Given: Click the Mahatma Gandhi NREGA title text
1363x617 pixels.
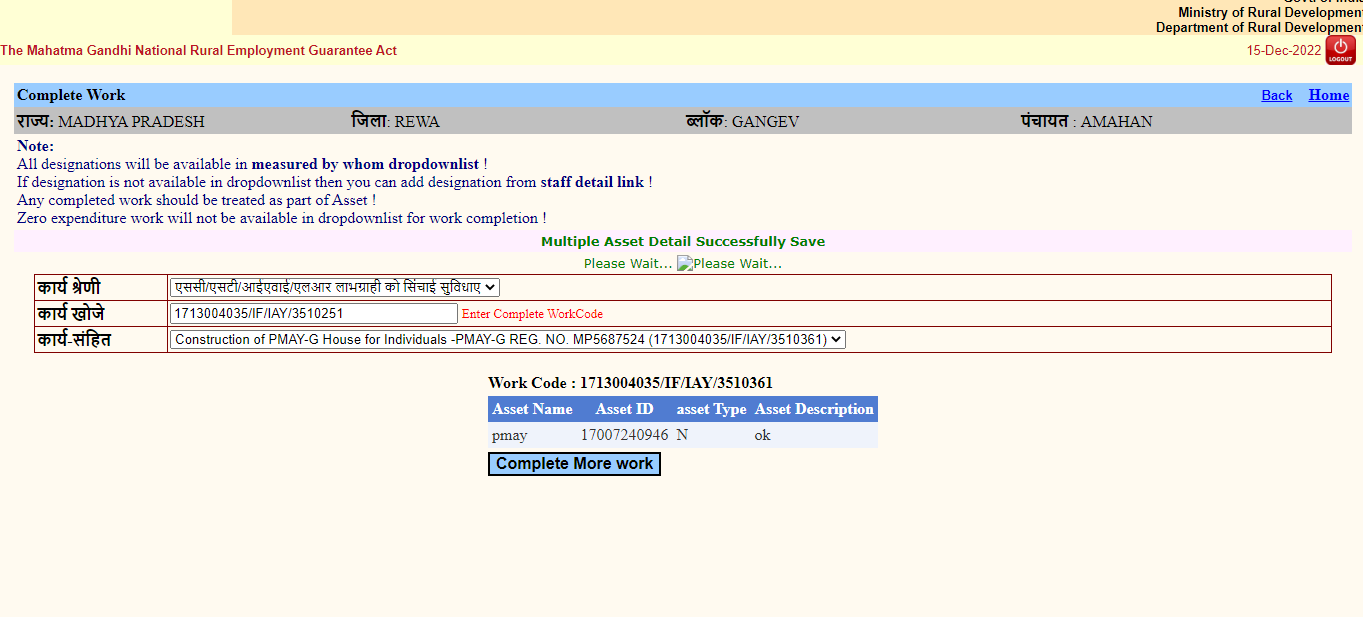Looking at the screenshot, I should [x=198, y=51].
